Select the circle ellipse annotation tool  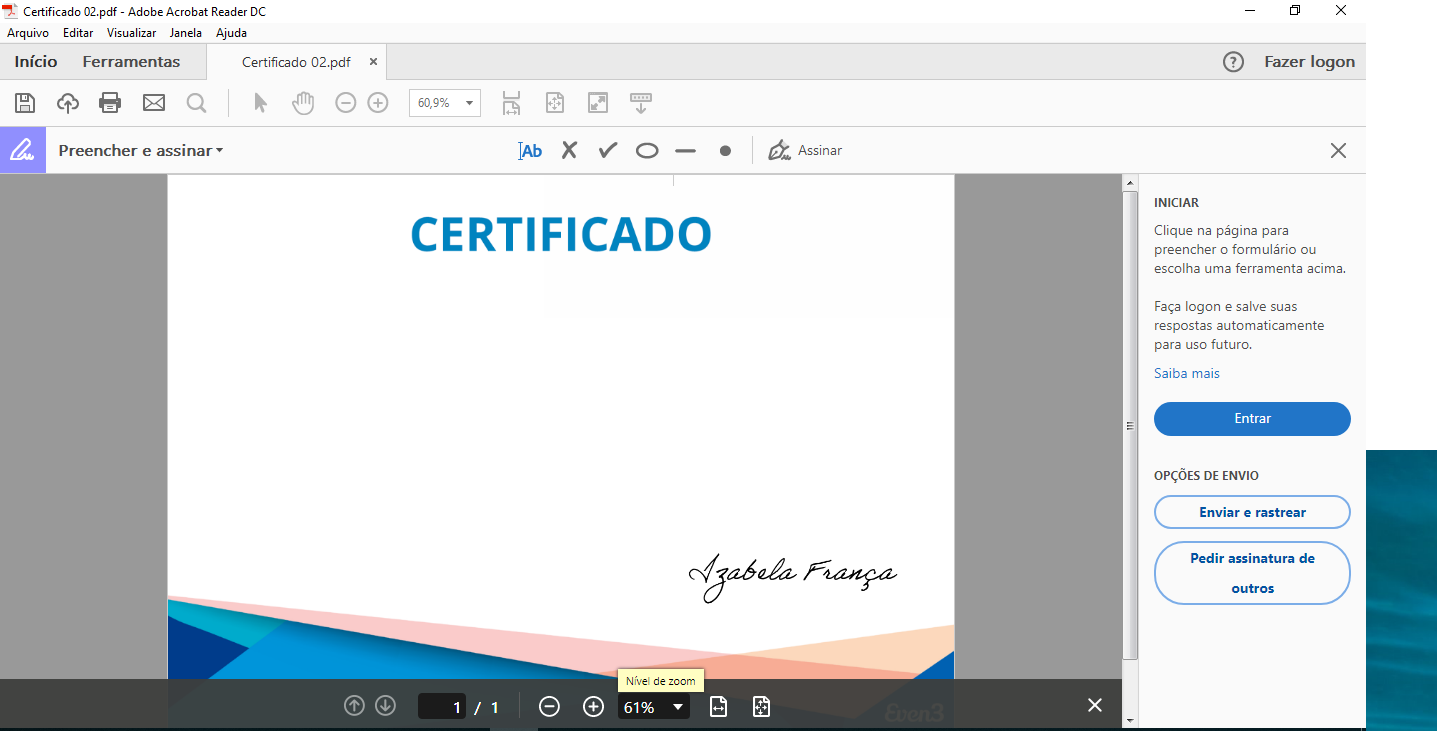(647, 151)
